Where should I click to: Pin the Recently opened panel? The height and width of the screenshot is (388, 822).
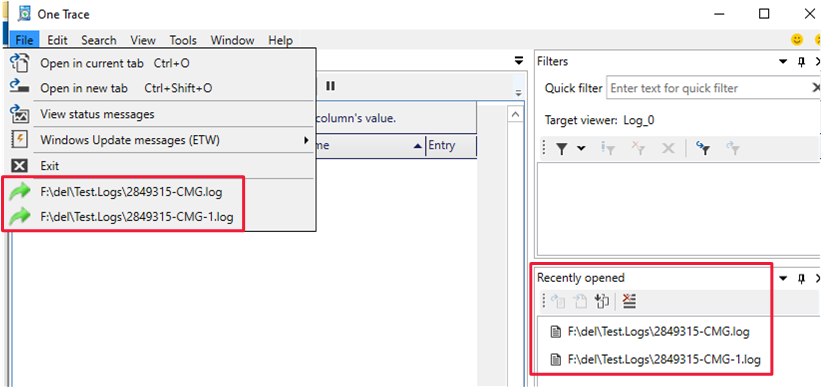tap(801, 278)
